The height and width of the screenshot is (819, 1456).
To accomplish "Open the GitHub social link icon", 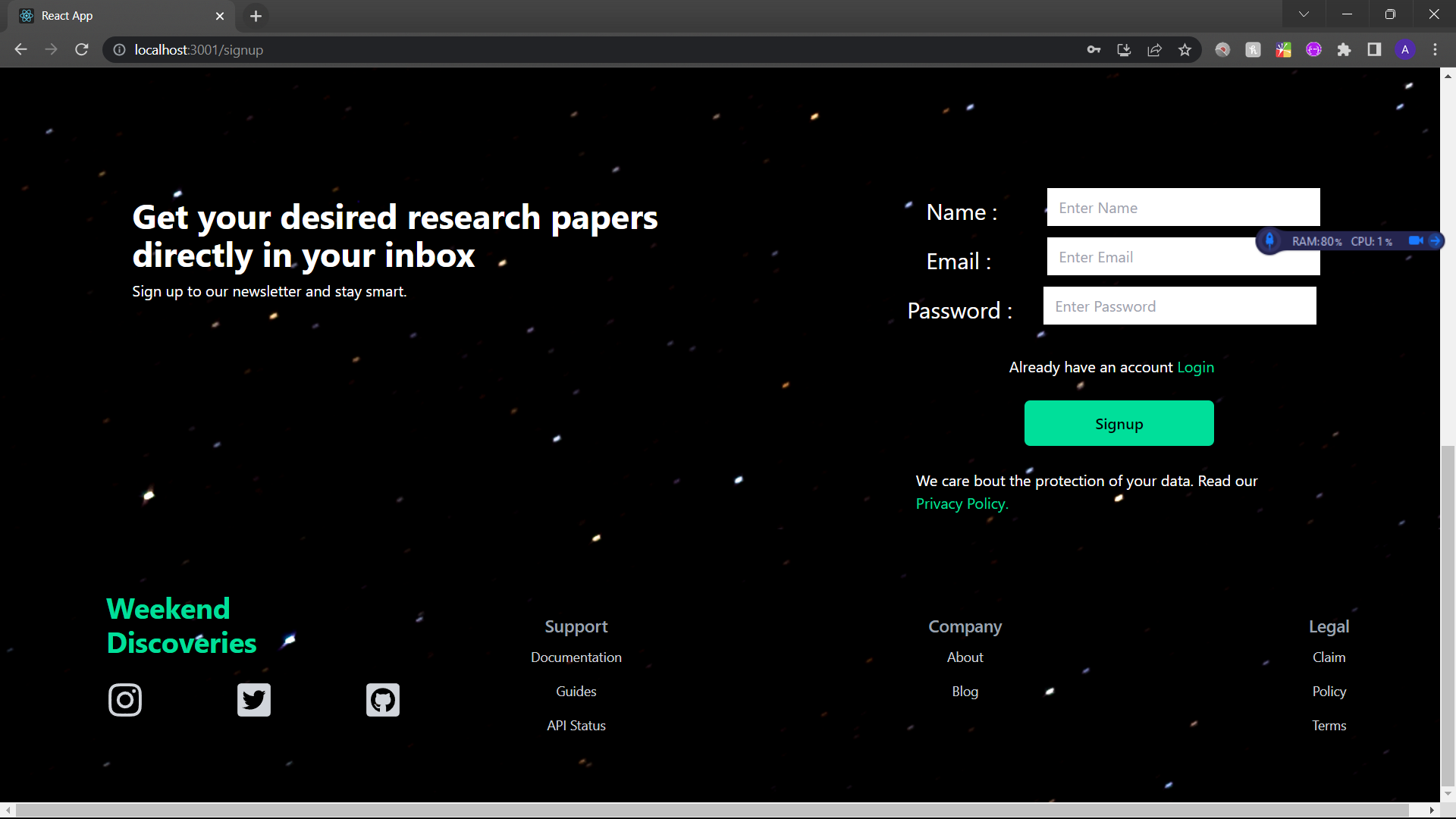I will pos(382,699).
